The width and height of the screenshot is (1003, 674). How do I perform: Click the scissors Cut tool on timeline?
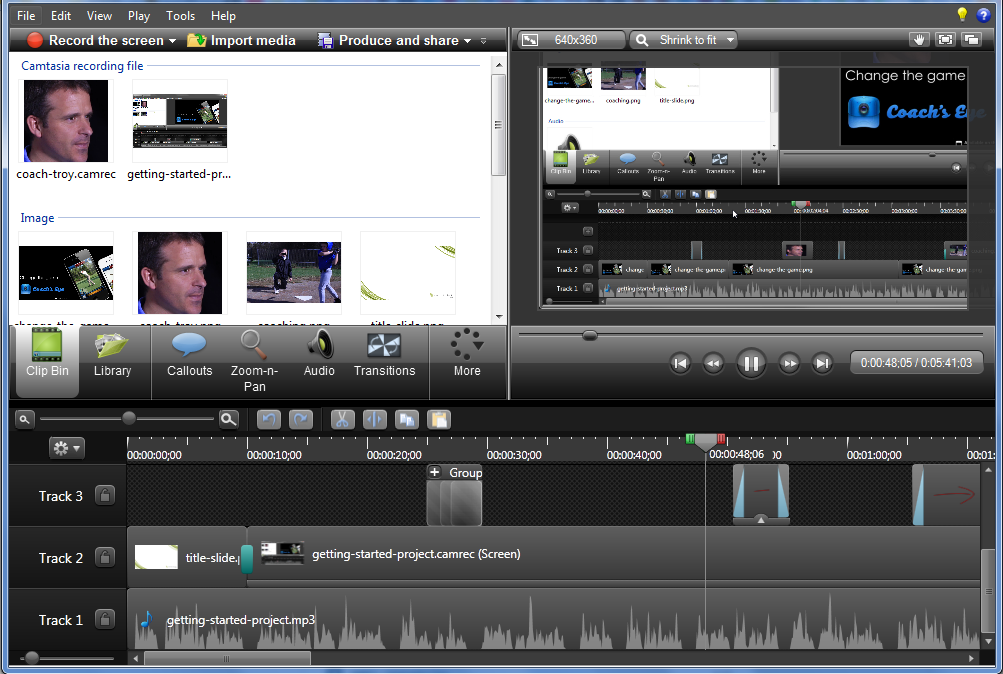[342, 420]
